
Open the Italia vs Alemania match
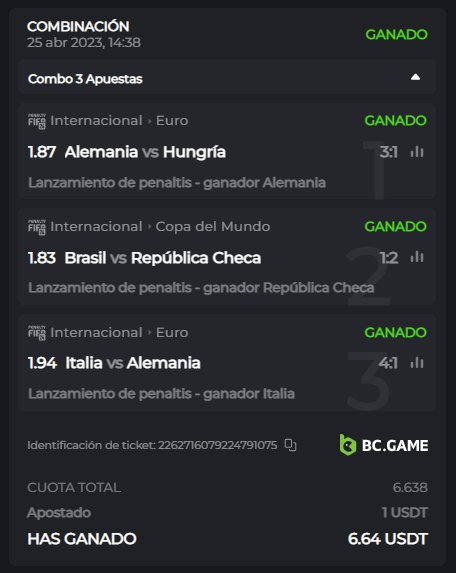(133, 363)
